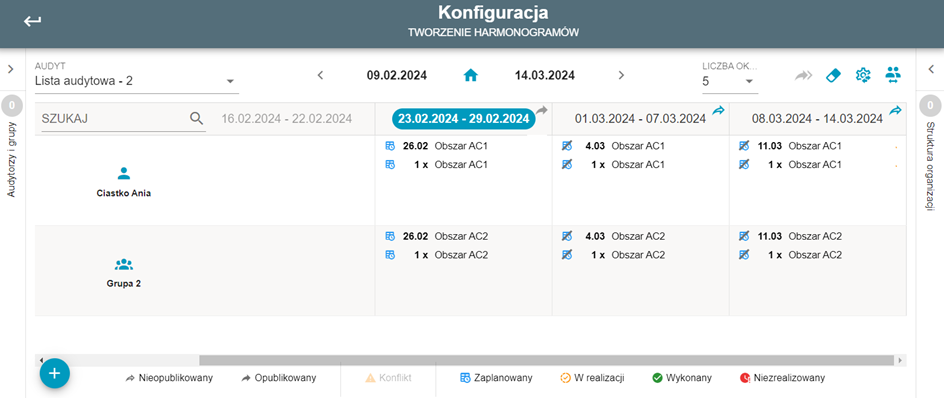Image resolution: width=944 pixels, height=398 pixels.
Task: Click the home icon between dates
Action: click(x=470, y=75)
